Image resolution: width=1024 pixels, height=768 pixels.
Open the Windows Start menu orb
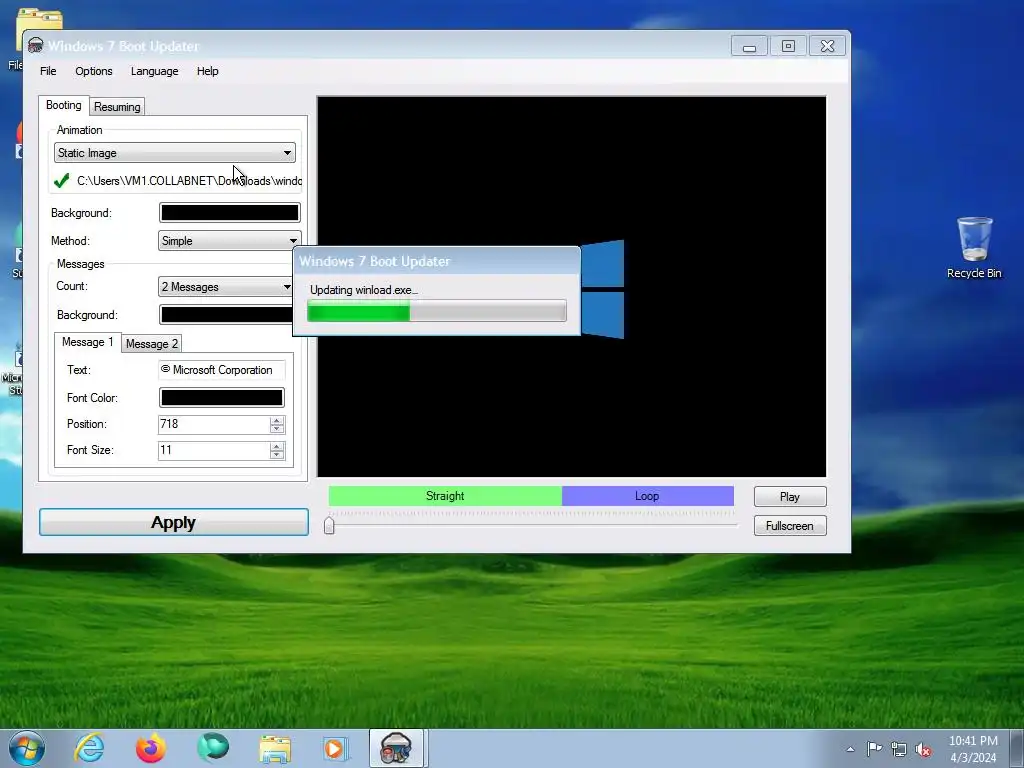pos(27,748)
